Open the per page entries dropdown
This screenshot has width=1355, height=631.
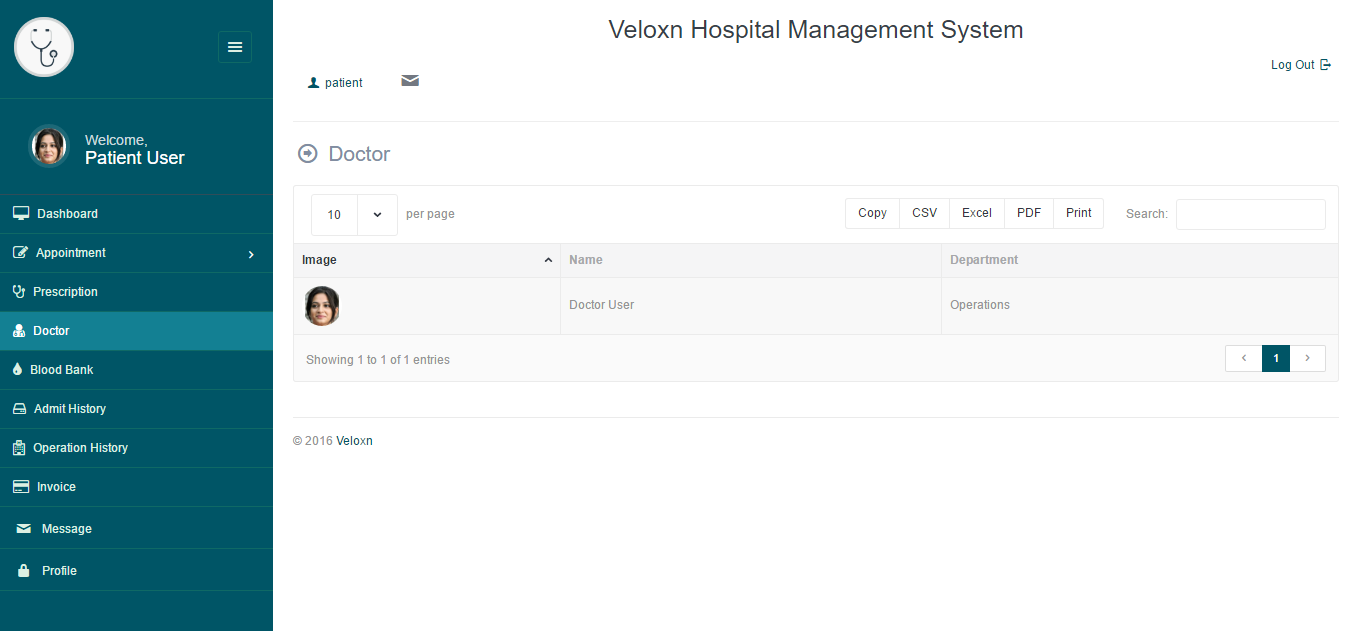tap(377, 215)
